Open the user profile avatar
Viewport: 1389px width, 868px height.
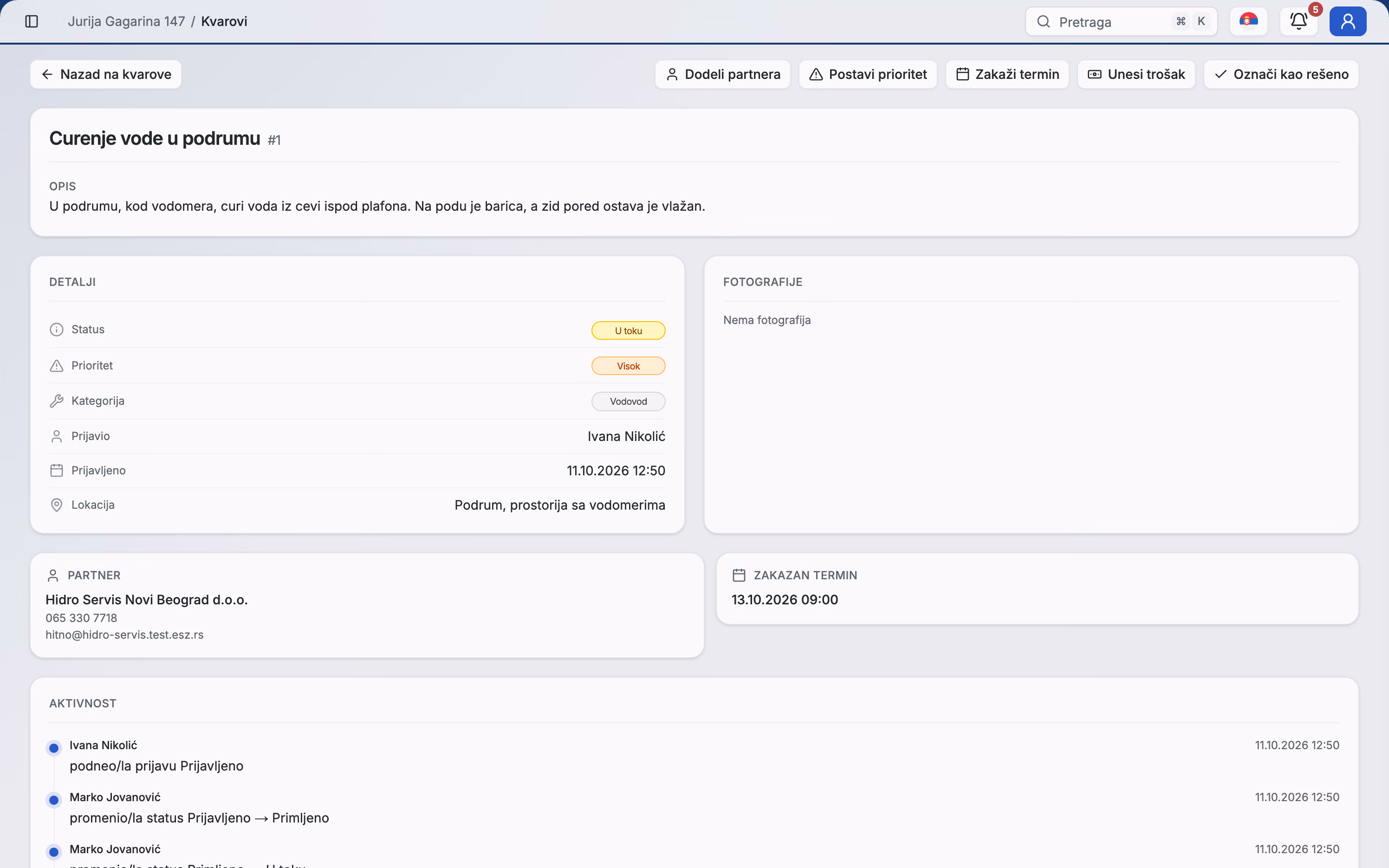point(1348,21)
